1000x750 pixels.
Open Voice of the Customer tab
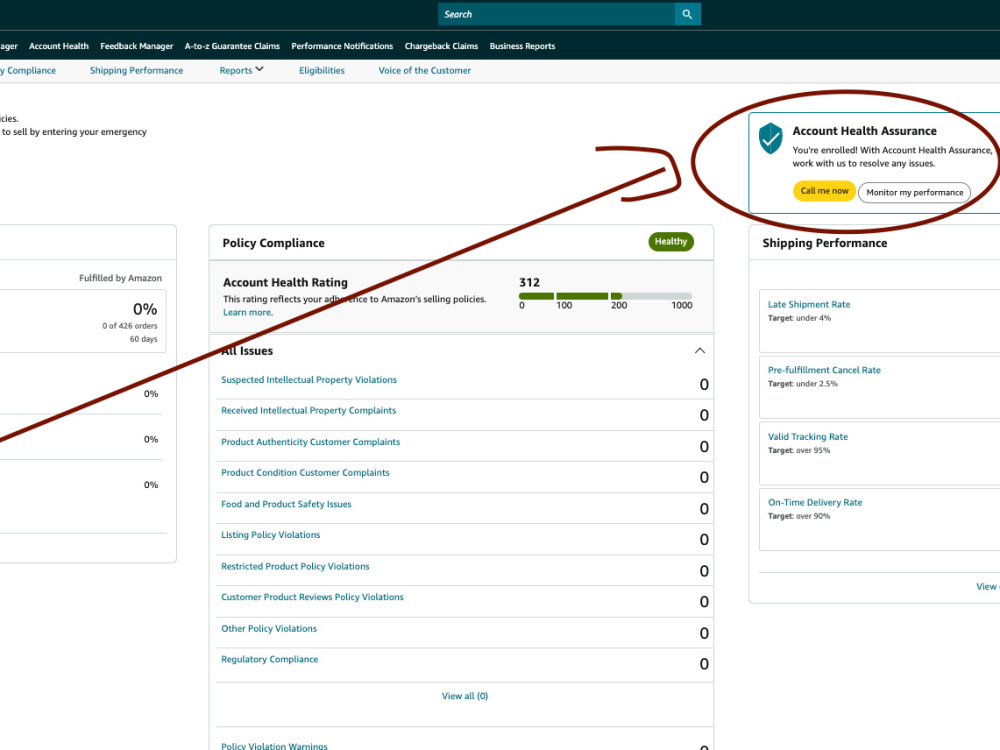425,70
